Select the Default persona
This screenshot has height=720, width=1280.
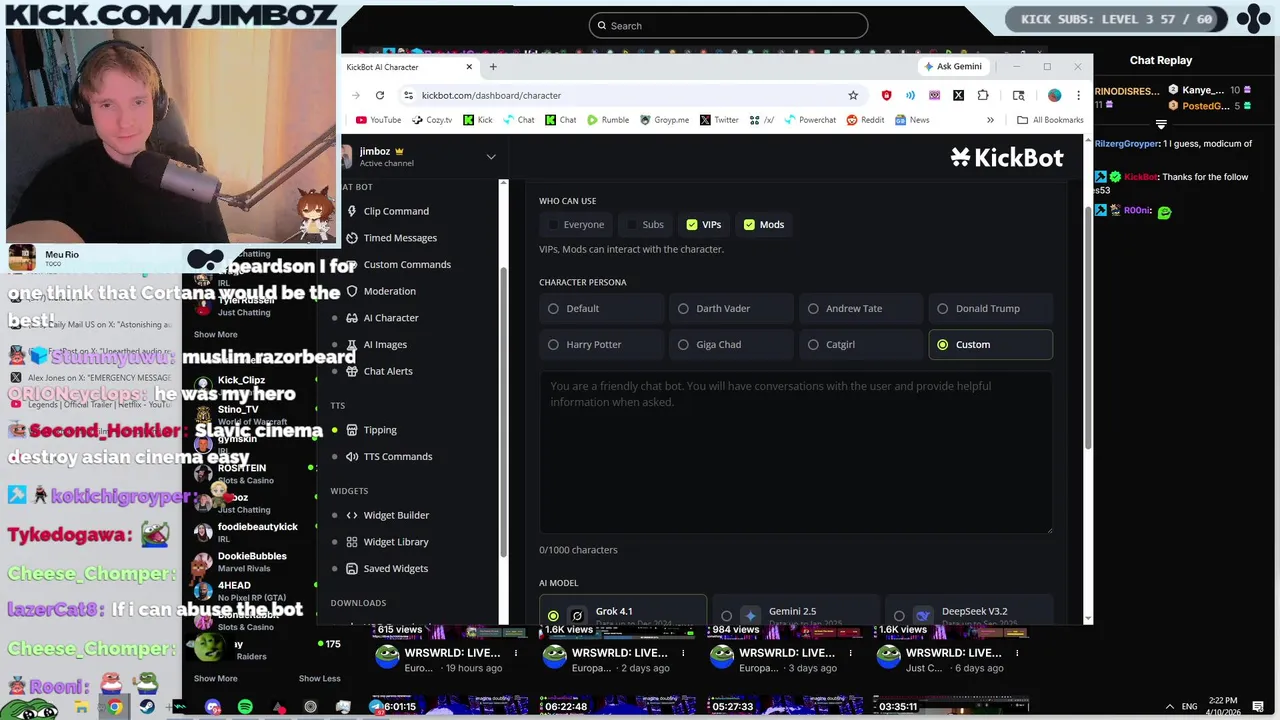601,308
